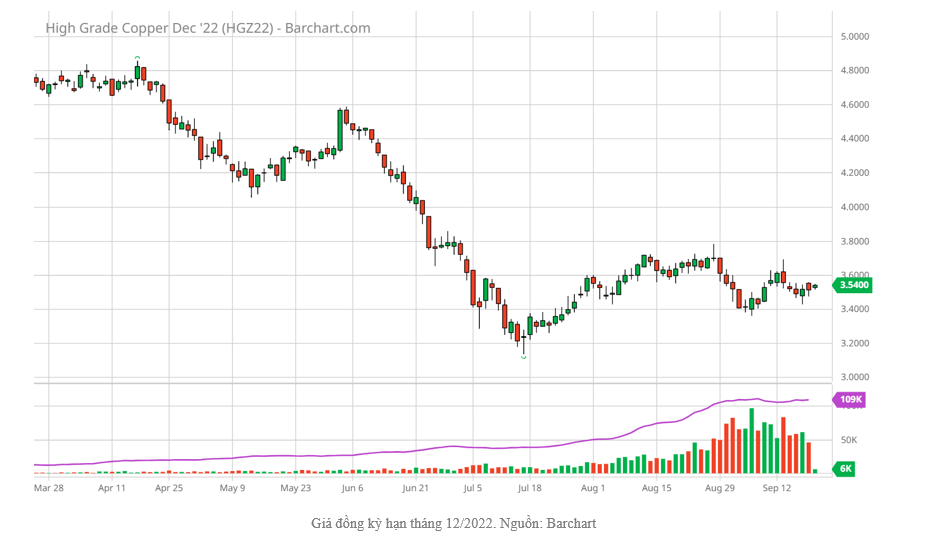The width and height of the screenshot is (929, 540).
Task: Click the green high marker above the April peak candle
Action: (x=137, y=57)
